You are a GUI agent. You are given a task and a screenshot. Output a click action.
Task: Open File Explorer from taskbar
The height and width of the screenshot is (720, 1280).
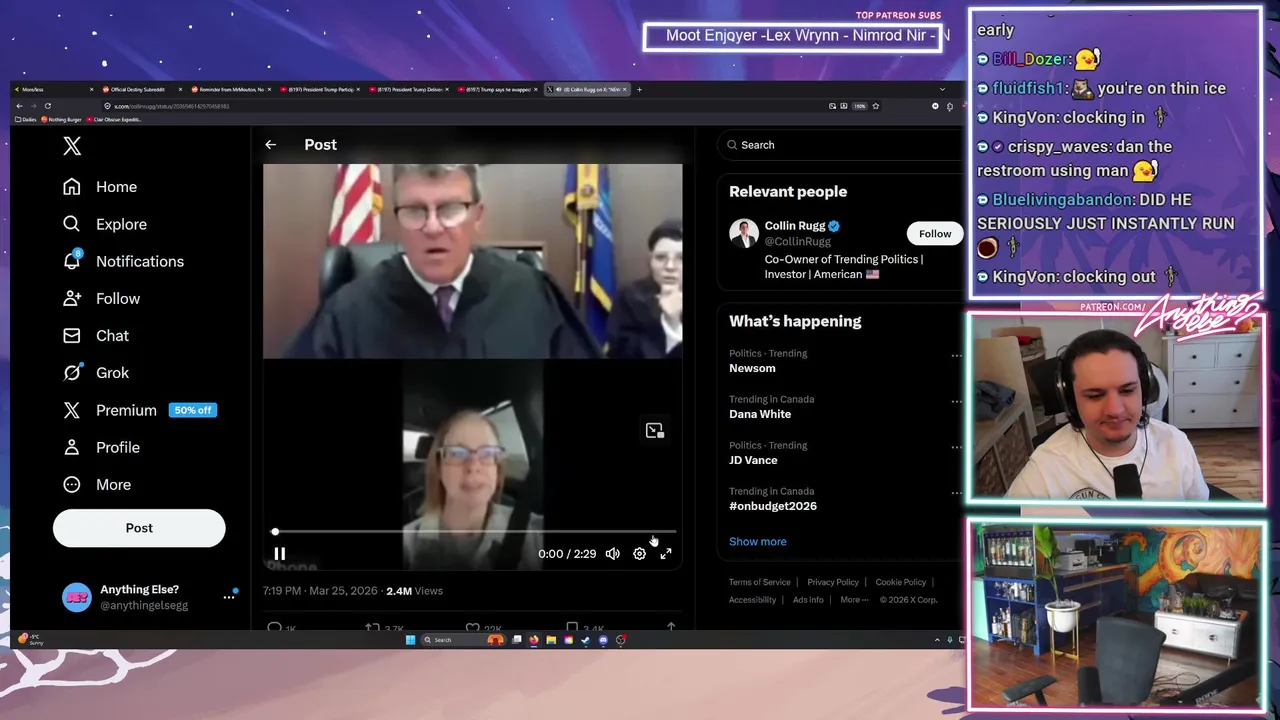[x=551, y=640]
